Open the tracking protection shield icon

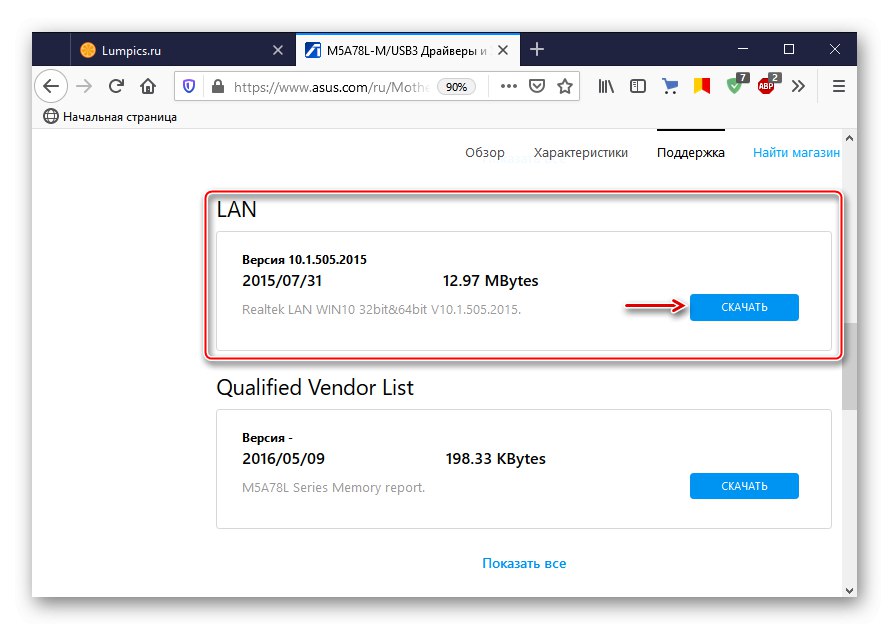(189, 86)
